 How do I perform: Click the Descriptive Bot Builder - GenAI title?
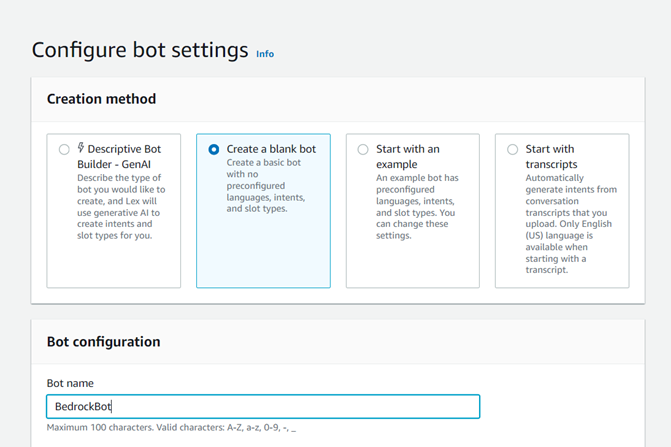tap(119, 157)
